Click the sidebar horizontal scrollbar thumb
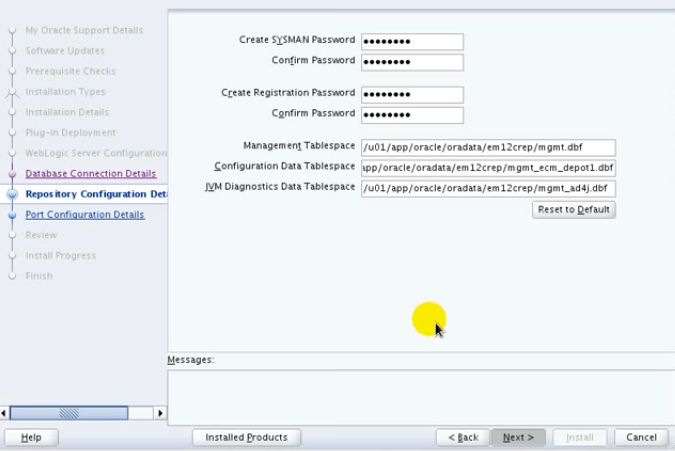The image size is (675, 451). pos(69,413)
